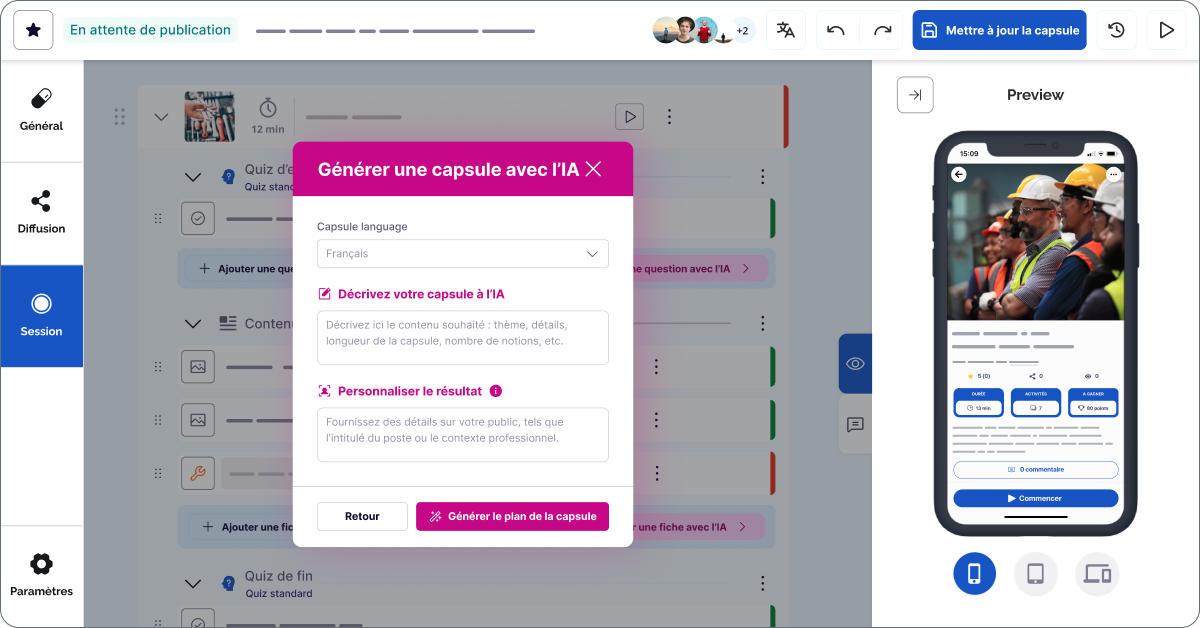Viewport: 1200px width, 628px height.
Task: Click info icon beside 'Personnaliser le résultat'
Action: pos(496,391)
